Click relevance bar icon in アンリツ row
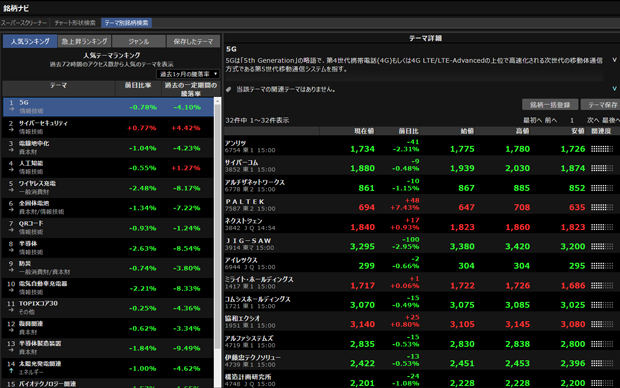The image size is (620, 388). coord(602,149)
